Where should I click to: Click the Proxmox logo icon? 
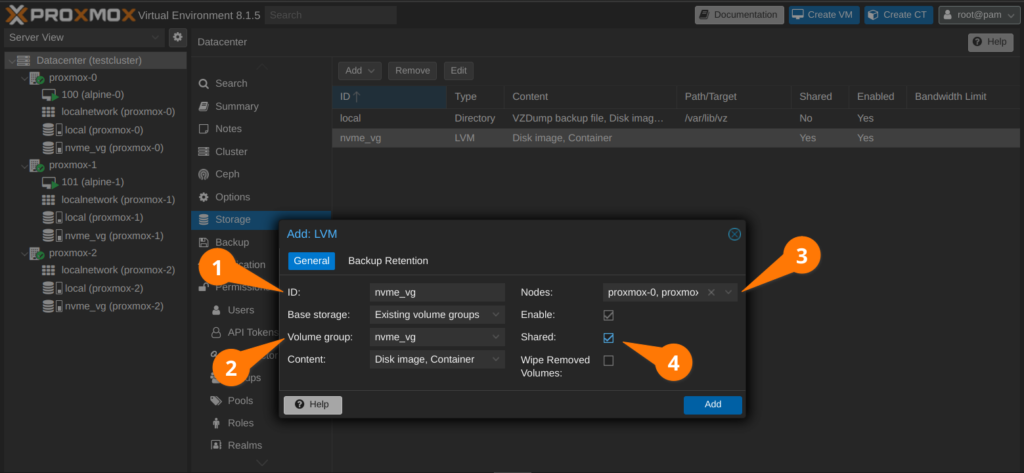[x=15, y=14]
